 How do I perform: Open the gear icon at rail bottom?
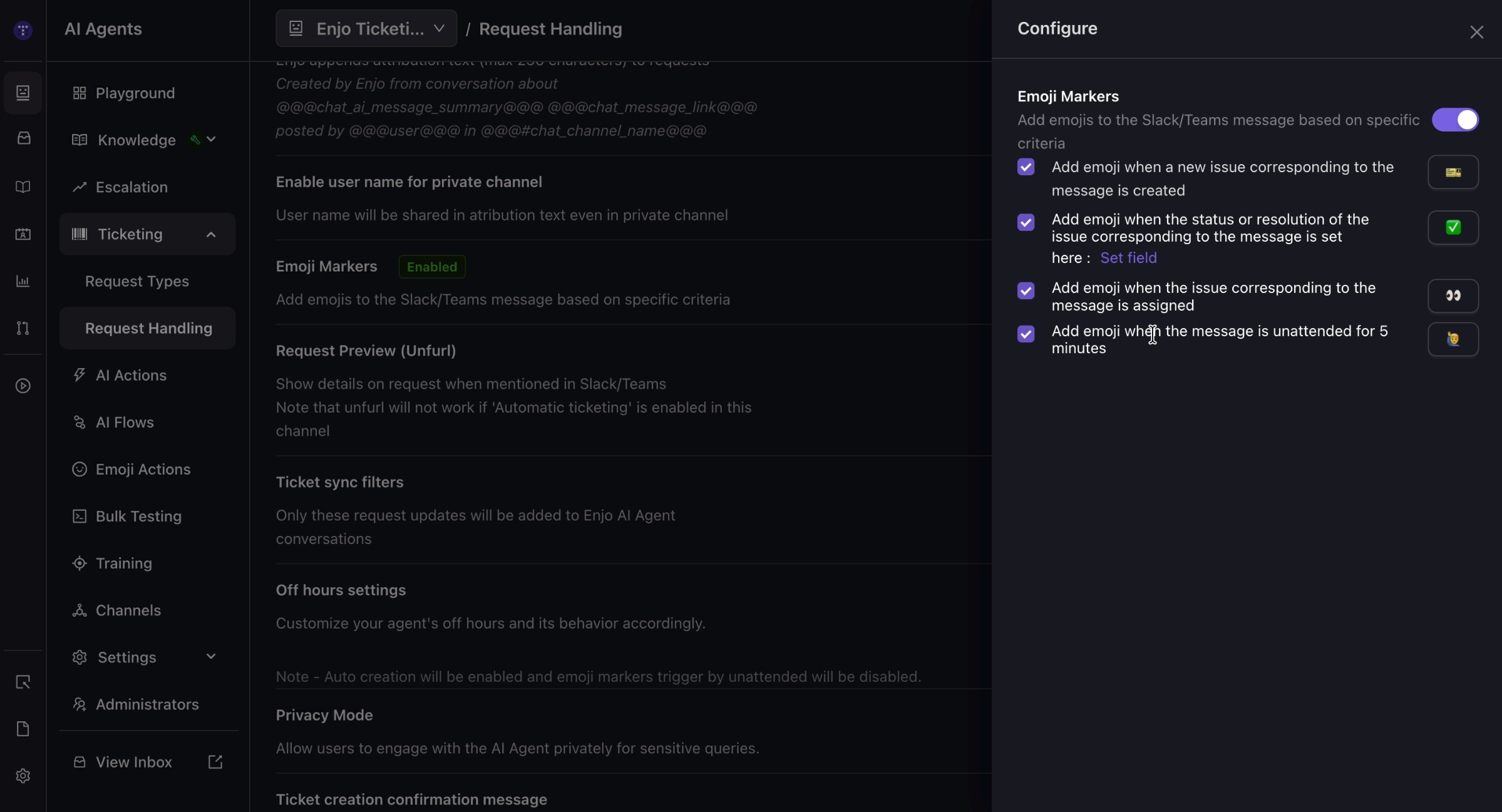point(23,776)
